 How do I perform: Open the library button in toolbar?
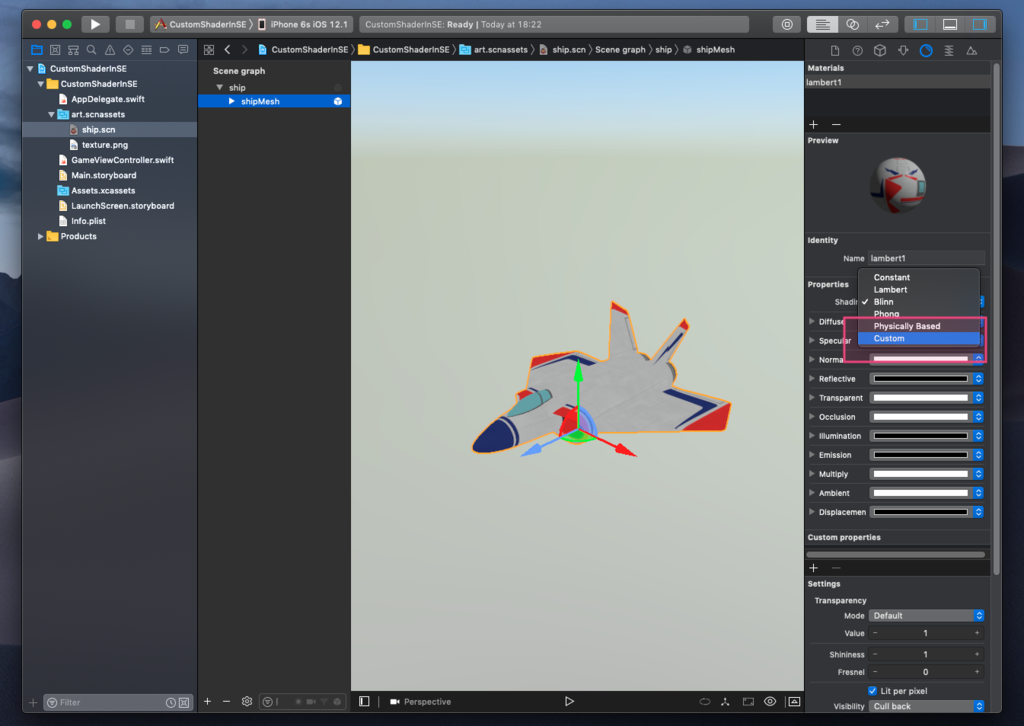[787, 24]
